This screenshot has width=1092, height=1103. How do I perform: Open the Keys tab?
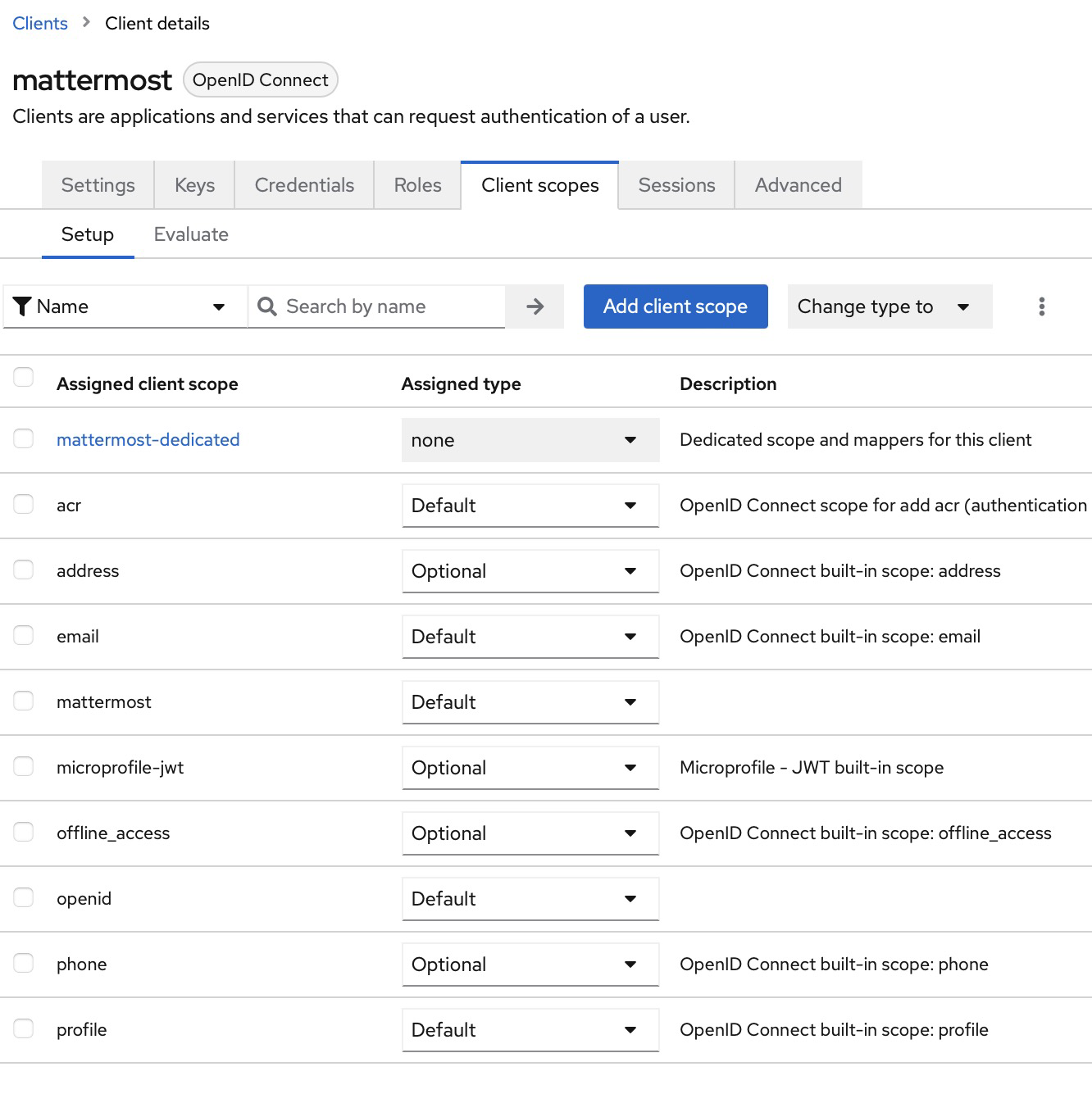point(195,185)
